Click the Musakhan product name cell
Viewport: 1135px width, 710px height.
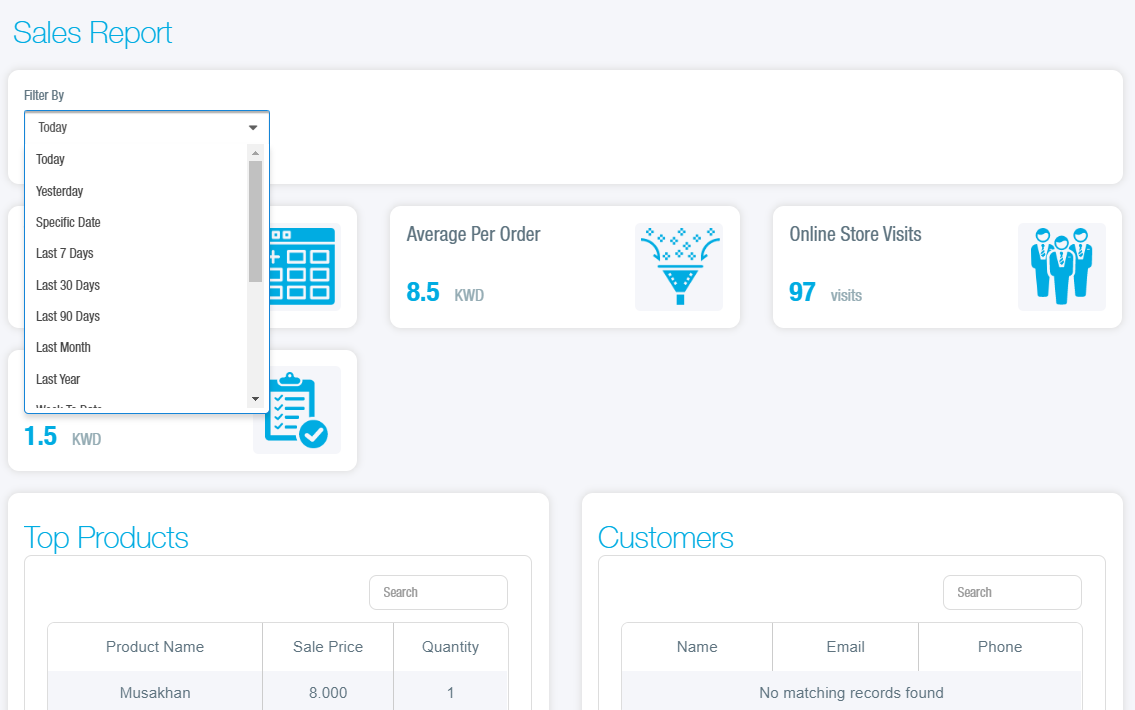click(x=155, y=693)
